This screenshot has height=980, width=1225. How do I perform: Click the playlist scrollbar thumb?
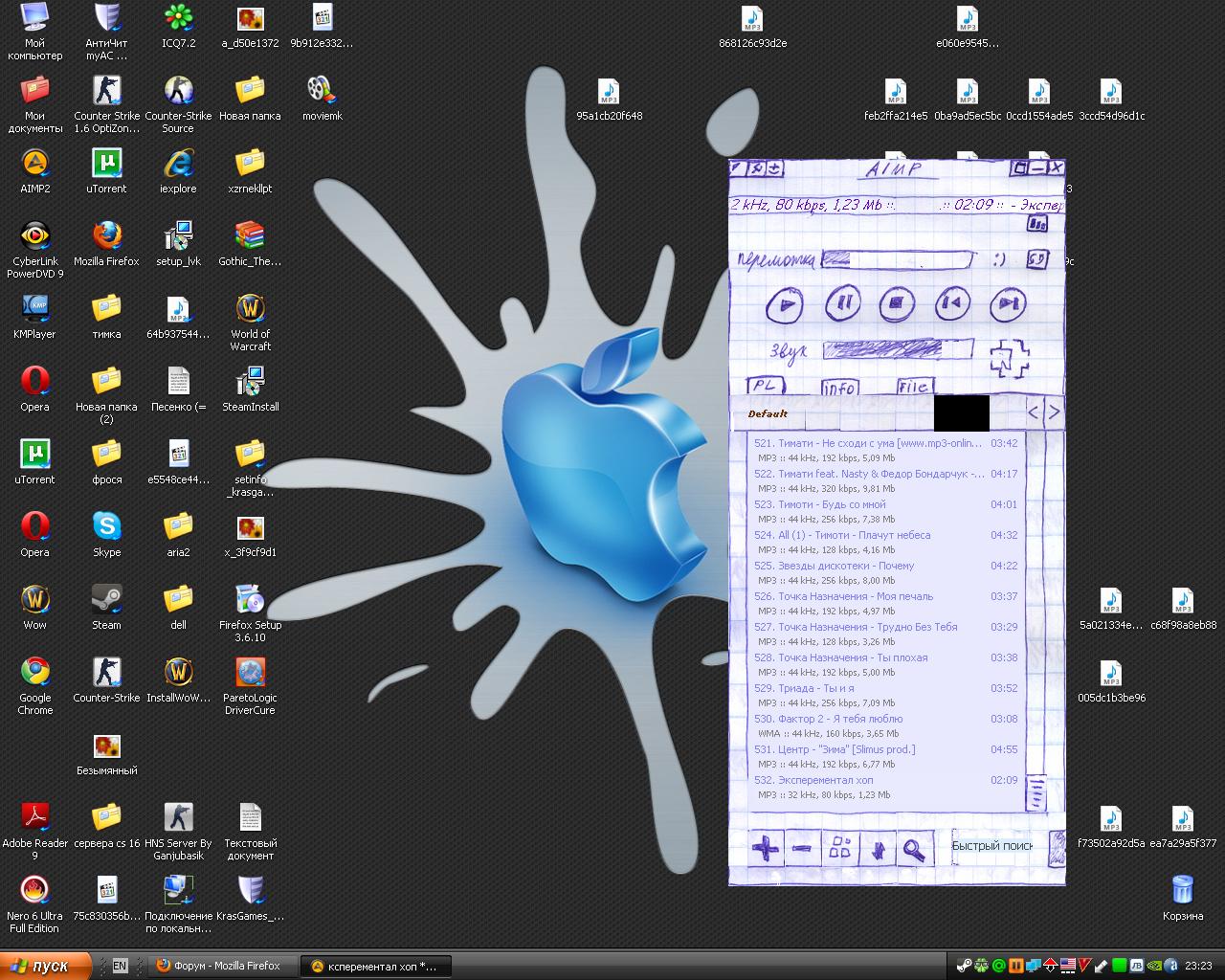1036,793
